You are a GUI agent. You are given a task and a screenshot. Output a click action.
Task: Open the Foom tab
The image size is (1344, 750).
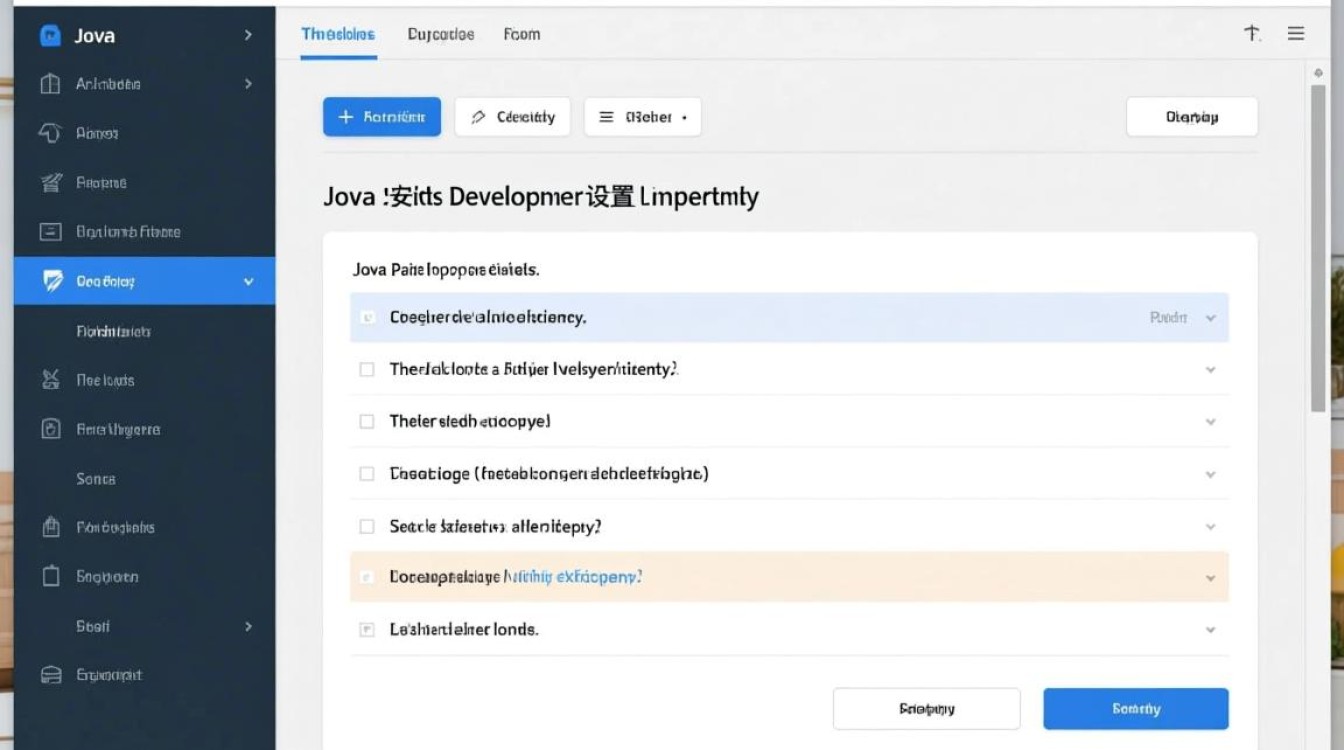click(x=521, y=34)
